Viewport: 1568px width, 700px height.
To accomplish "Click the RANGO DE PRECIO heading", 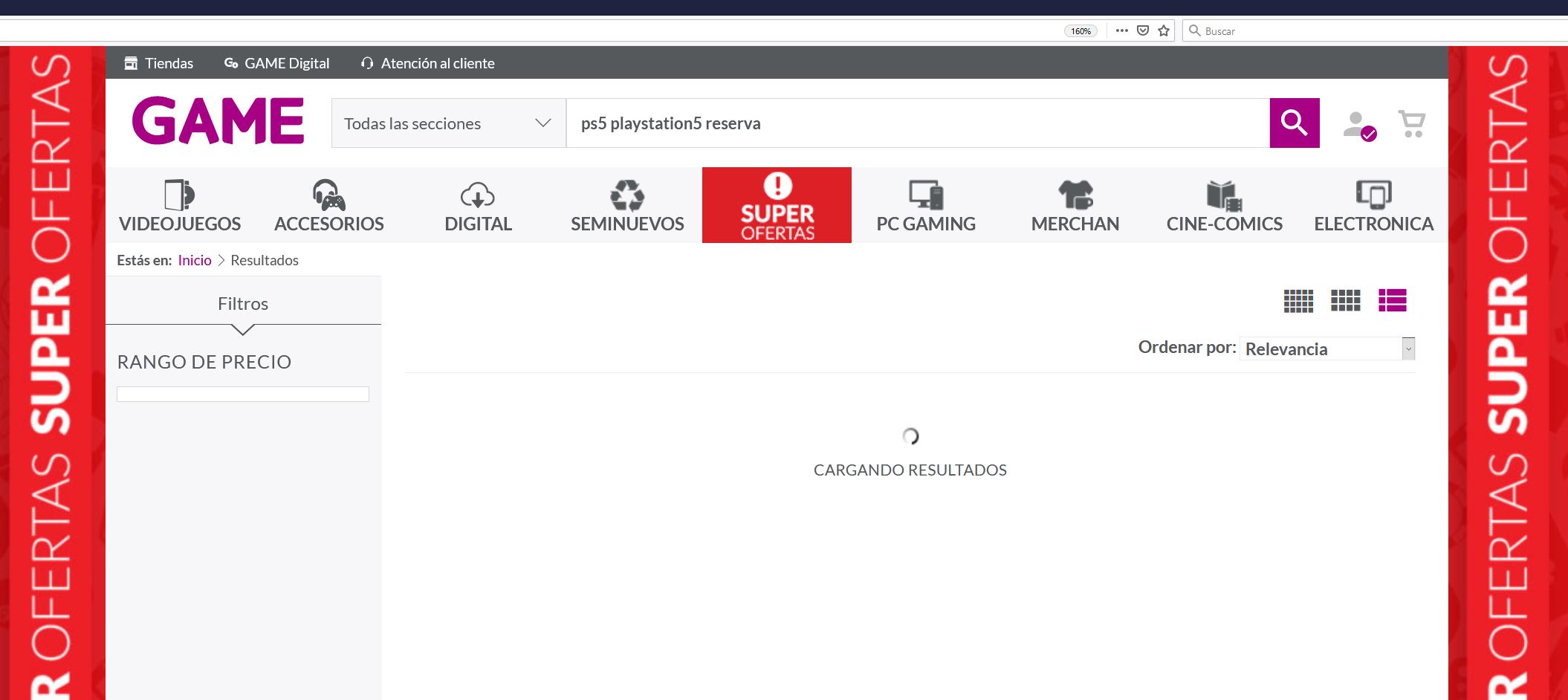I will tap(204, 362).
